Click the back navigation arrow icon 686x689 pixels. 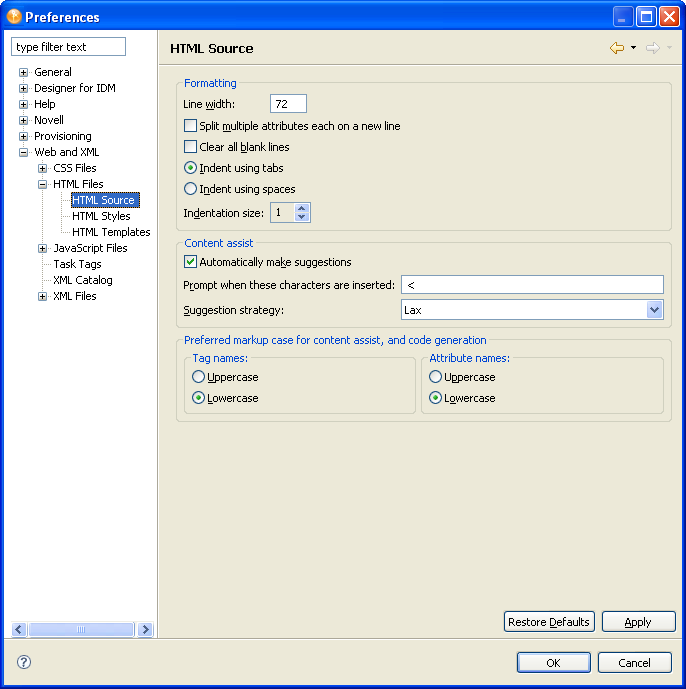617,48
